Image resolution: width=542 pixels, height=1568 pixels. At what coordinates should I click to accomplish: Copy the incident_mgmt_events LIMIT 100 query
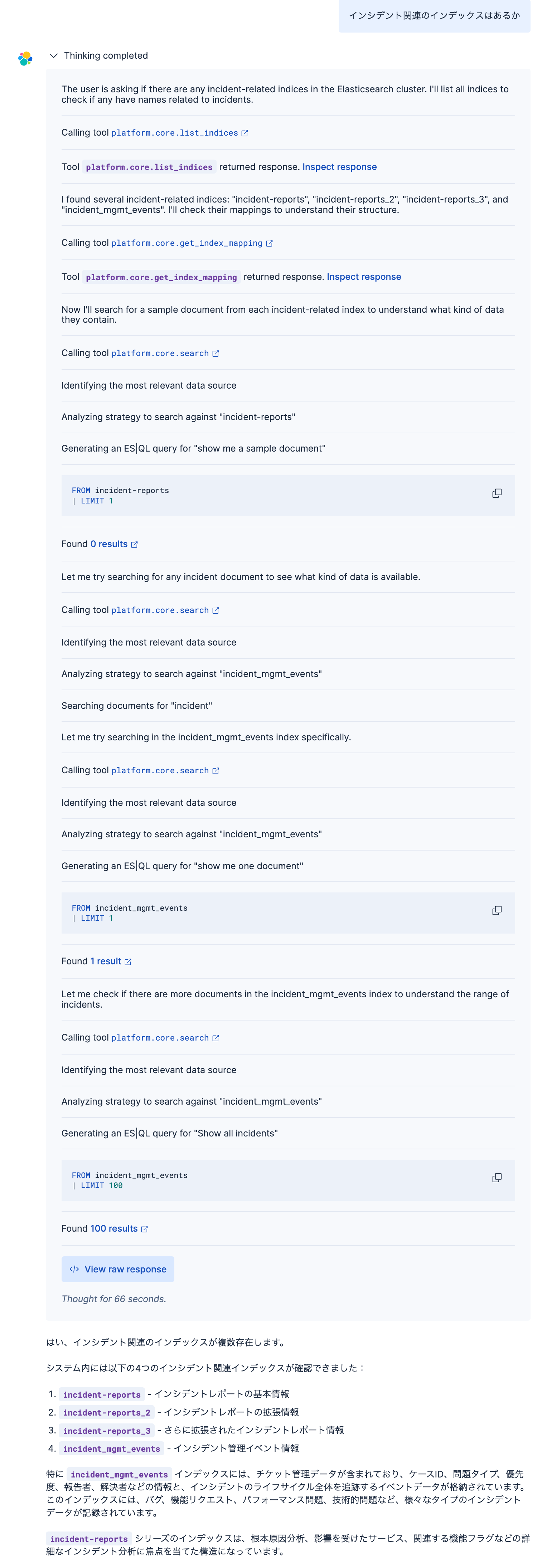point(496,1177)
